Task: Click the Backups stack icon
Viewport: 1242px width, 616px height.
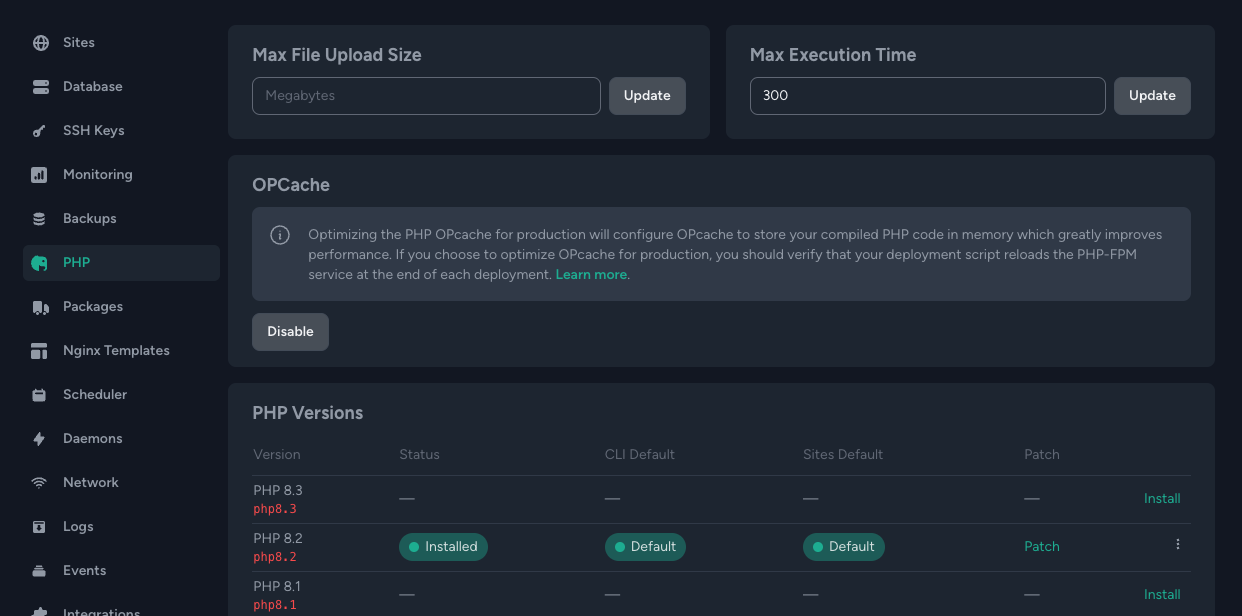Action: click(40, 219)
